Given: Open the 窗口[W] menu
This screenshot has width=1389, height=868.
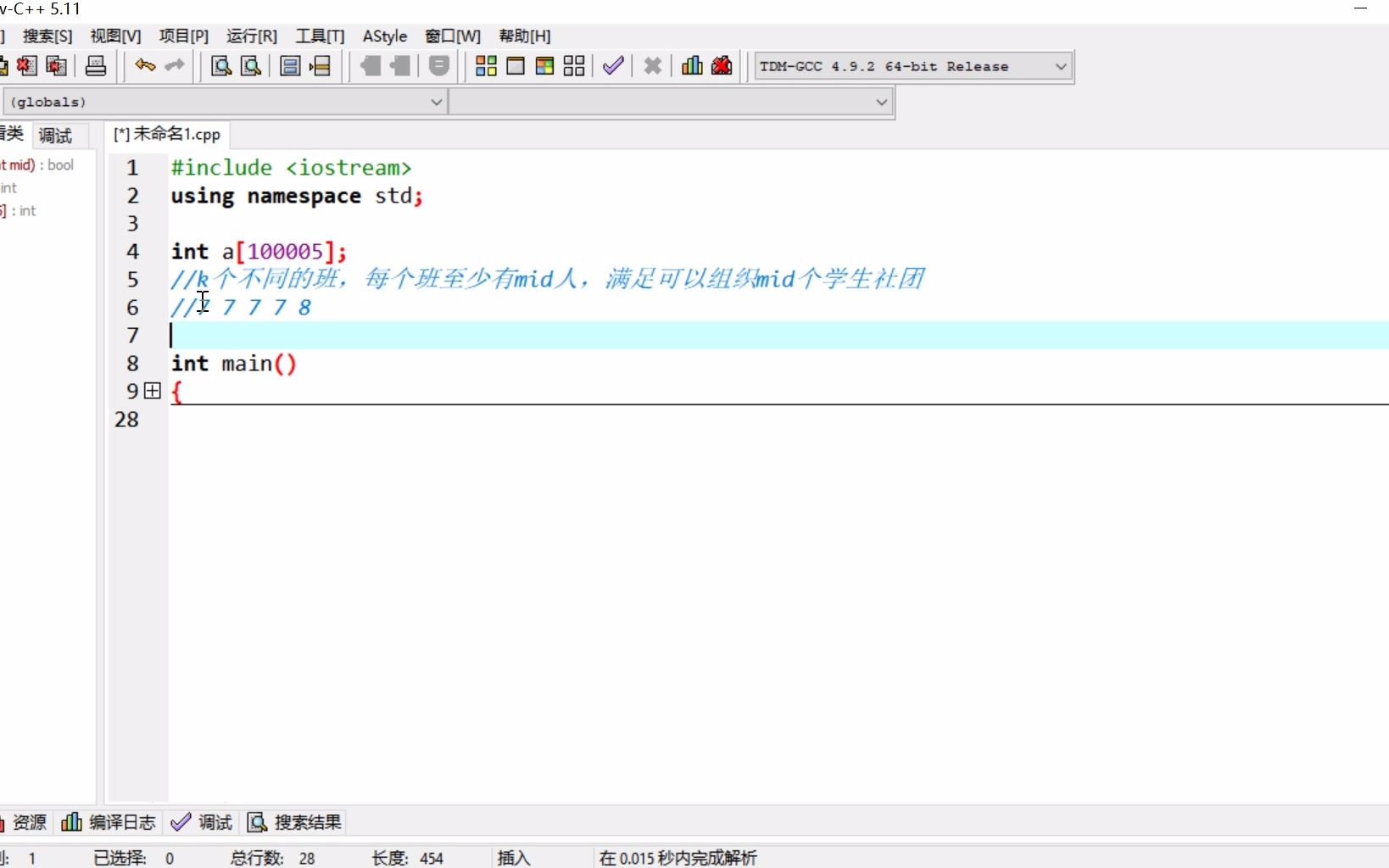Looking at the screenshot, I should click(453, 36).
